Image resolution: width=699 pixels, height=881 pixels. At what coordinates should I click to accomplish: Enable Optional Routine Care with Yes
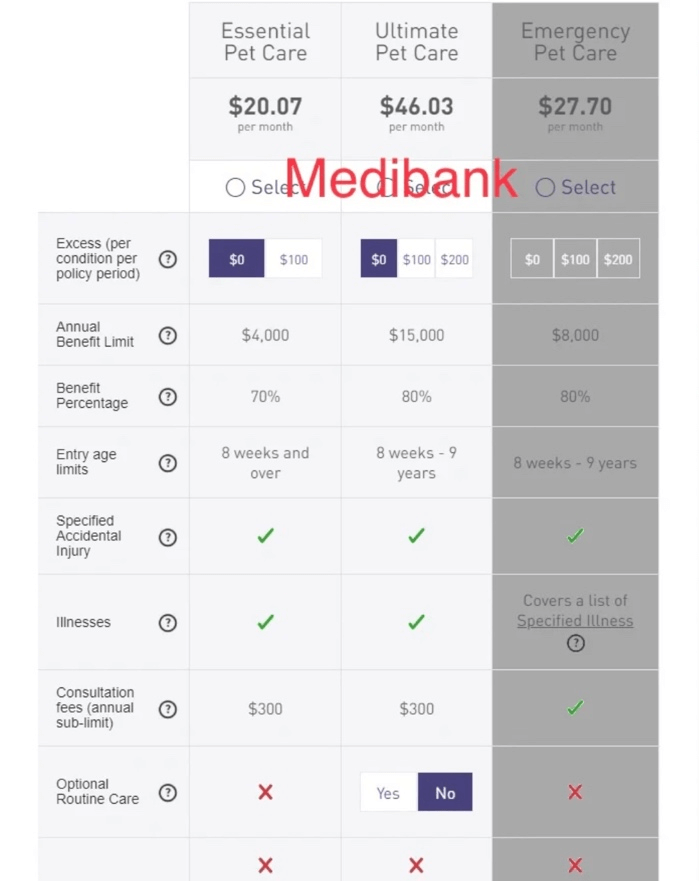388,792
